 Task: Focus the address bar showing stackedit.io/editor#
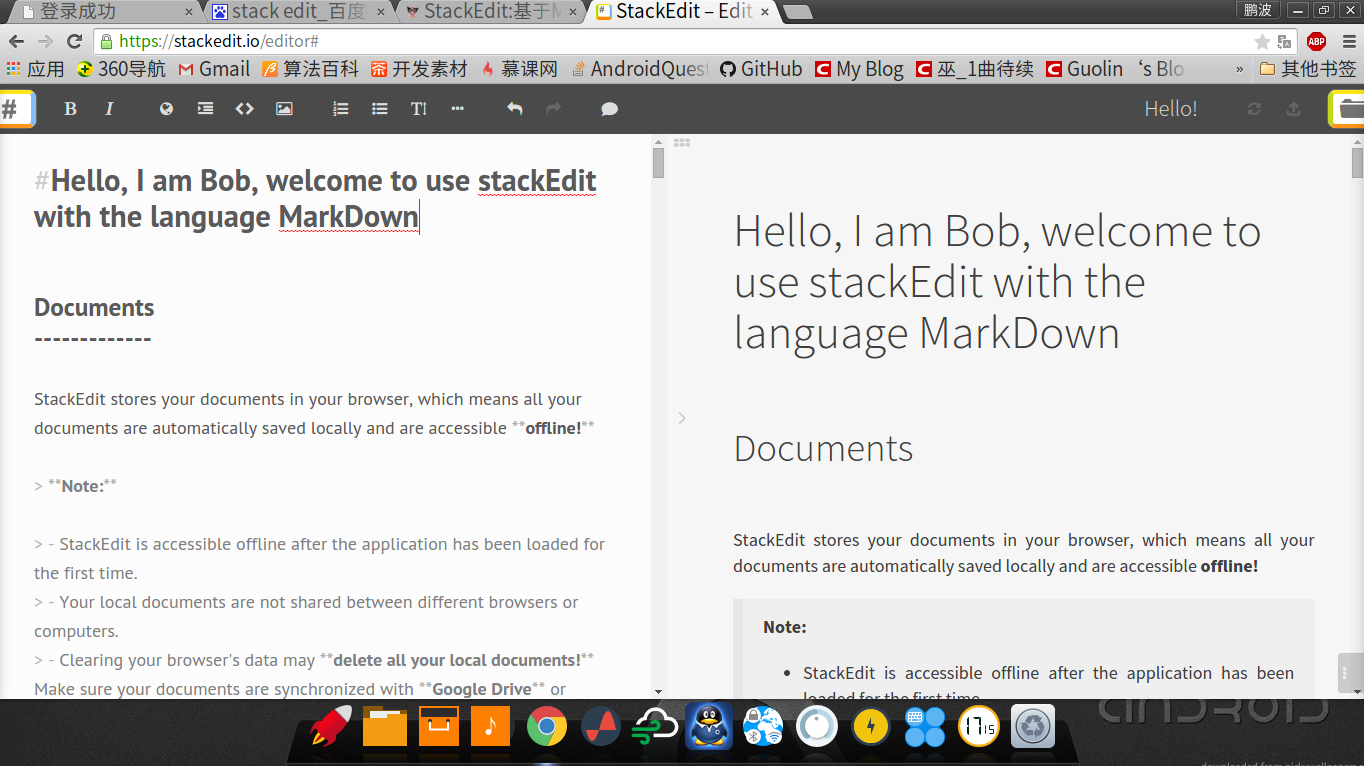(695, 41)
